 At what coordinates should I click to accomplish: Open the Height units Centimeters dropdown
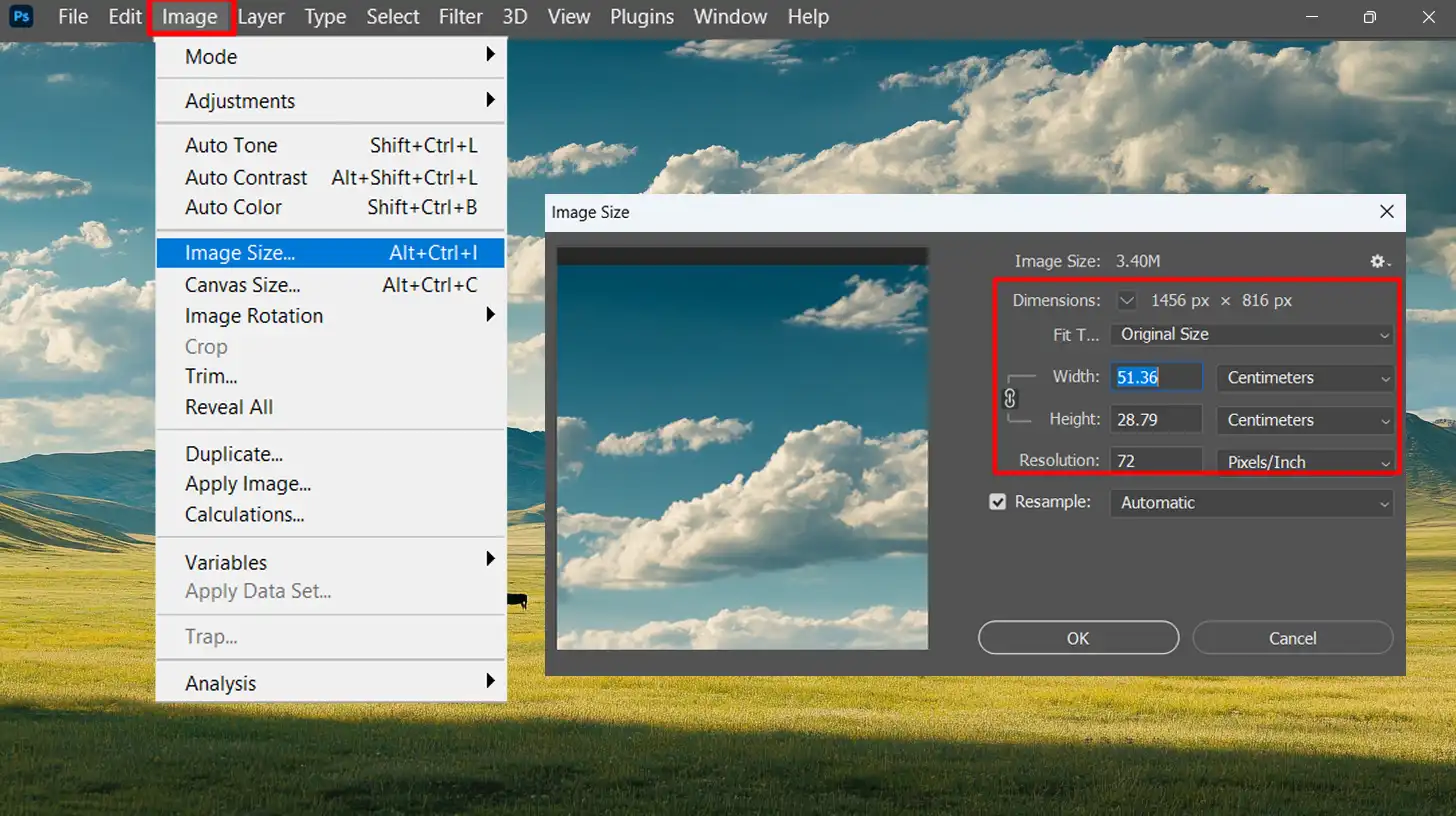1304,420
